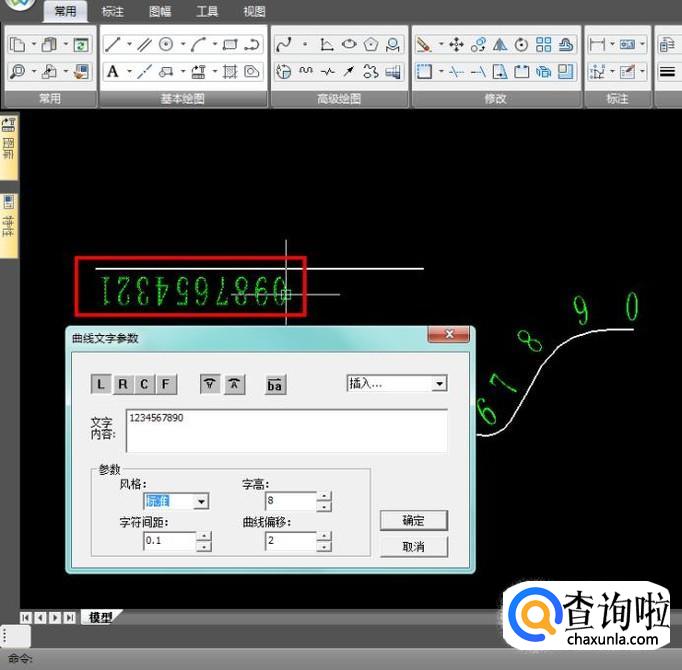
Task: Expand the Dimension tool dropdown arrow
Action: 612,44
